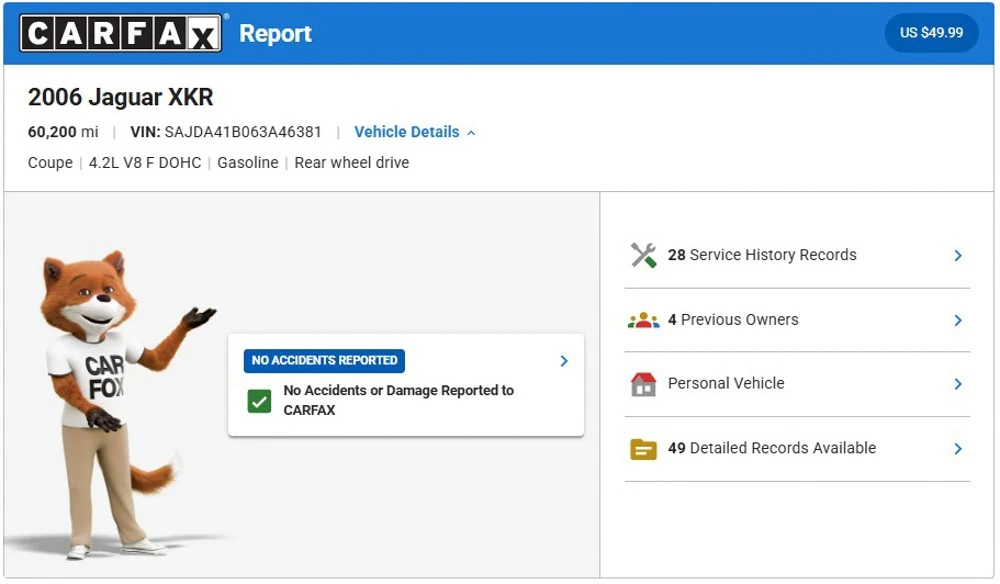Click the VIN SAJDA41B063A46381 text
The image size is (1000, 584).
226,132
